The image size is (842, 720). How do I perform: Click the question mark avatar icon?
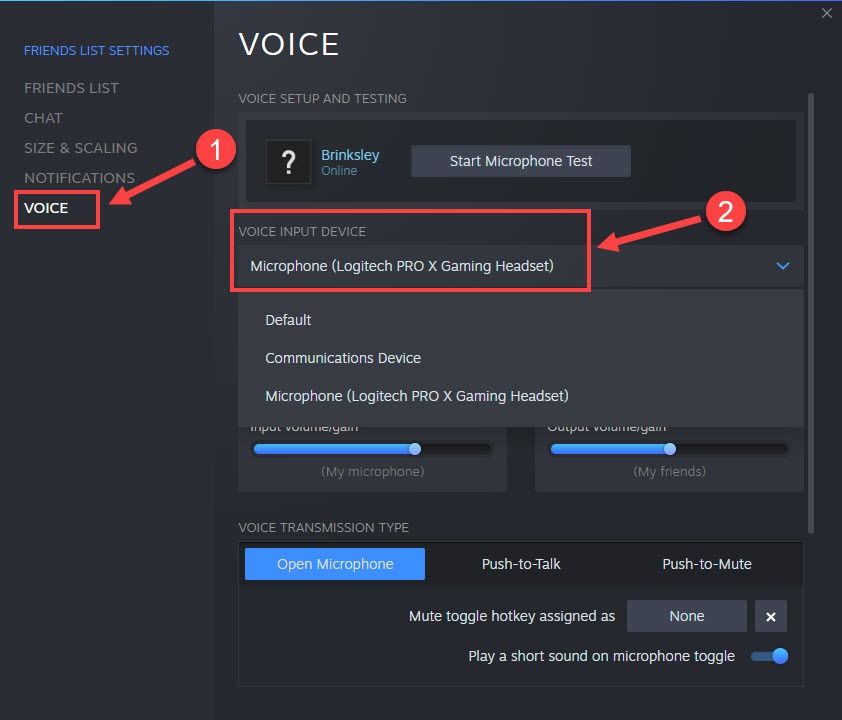click(289, 162)
